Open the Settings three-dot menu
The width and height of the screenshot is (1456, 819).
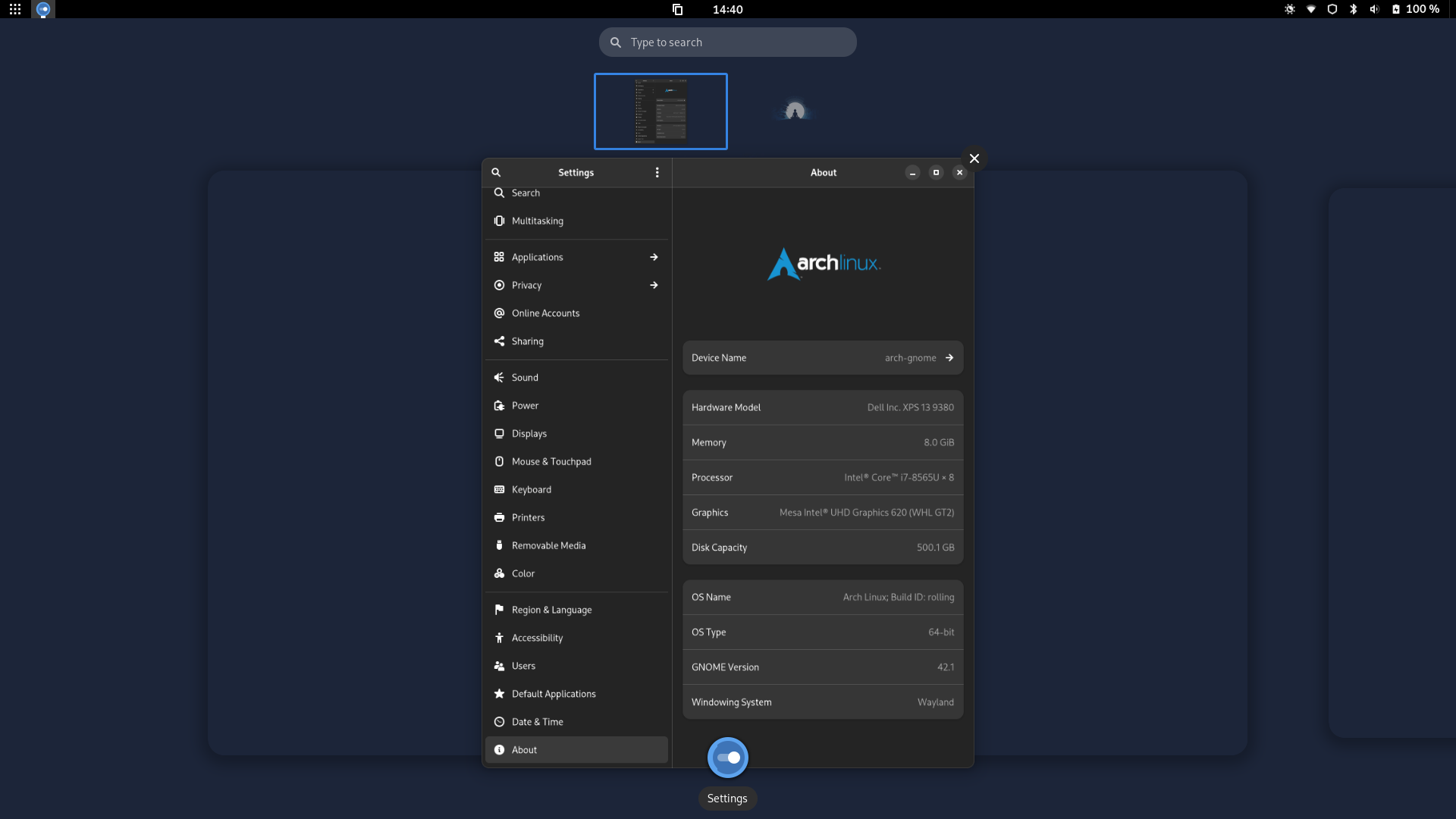pyautogui.click(x=657, y=173)
